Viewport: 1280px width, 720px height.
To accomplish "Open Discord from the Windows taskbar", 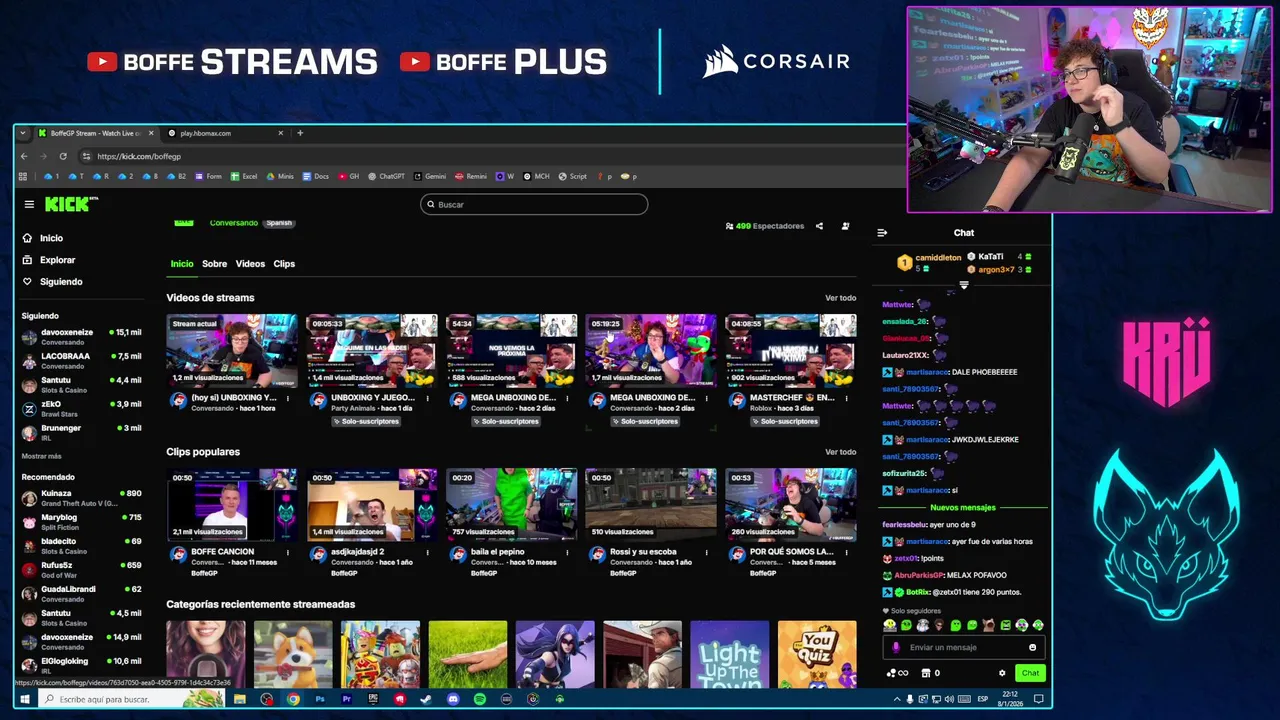I will (x=453, y=699).
